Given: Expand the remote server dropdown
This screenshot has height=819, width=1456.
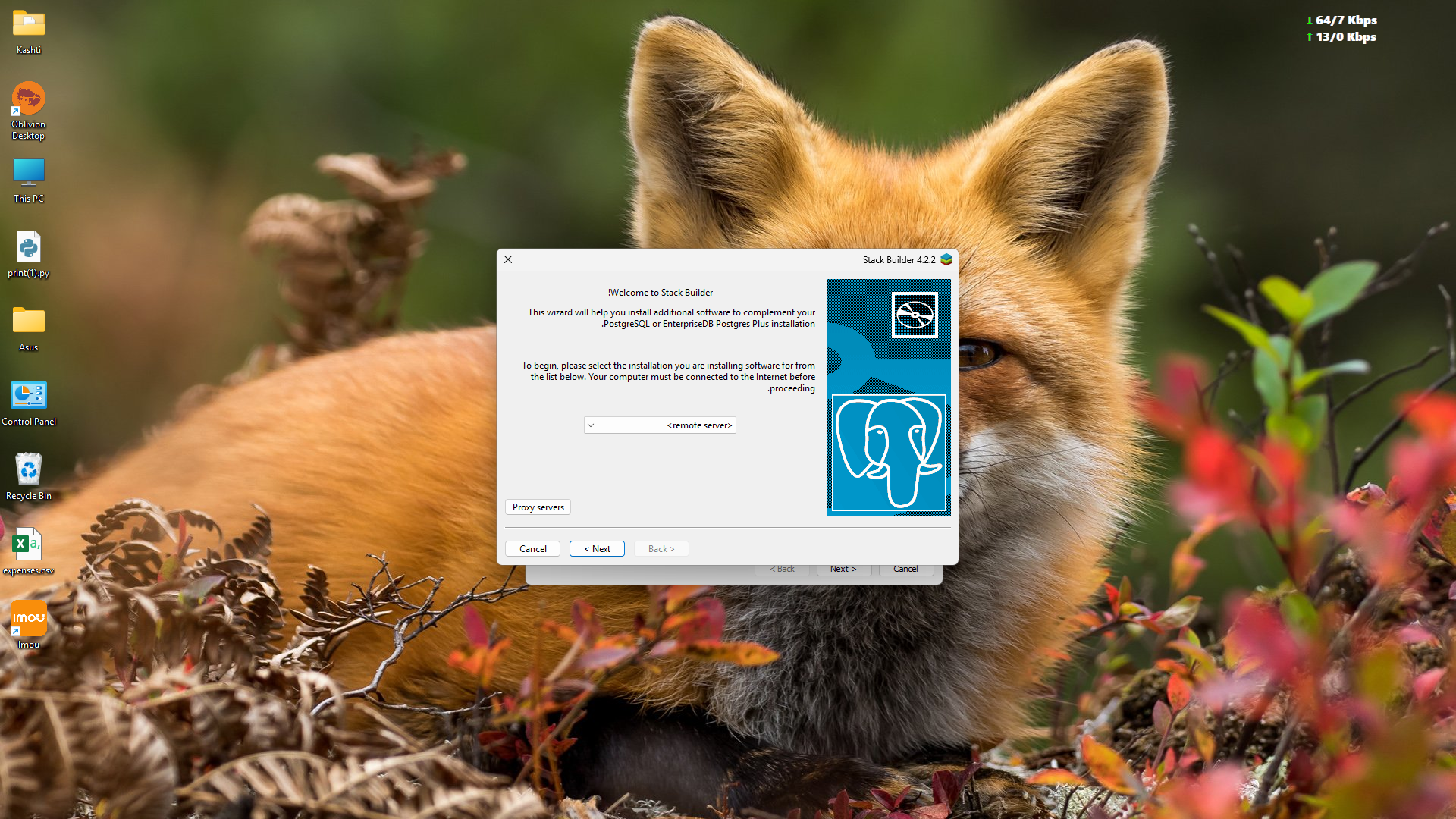Looking at the screenshot, I should 660,425.
